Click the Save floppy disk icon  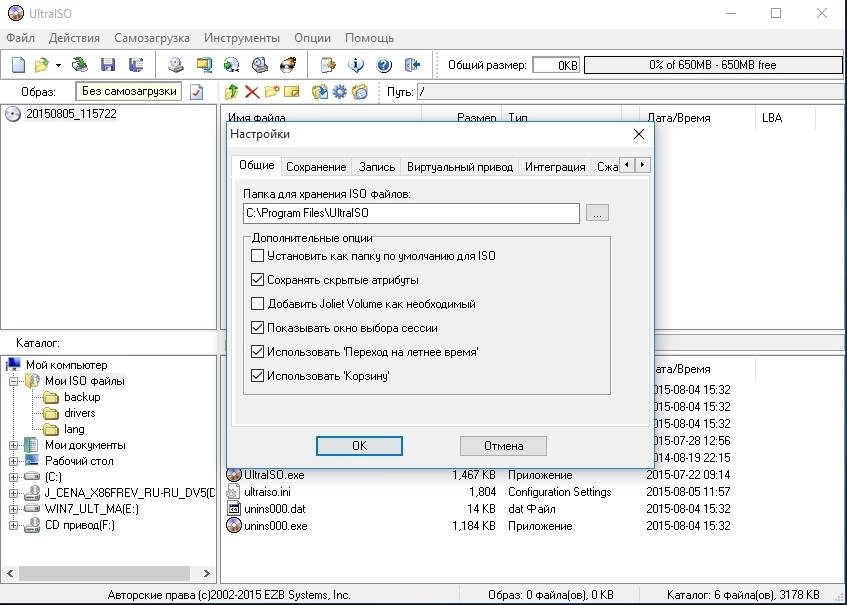click(x=108, y=65)
